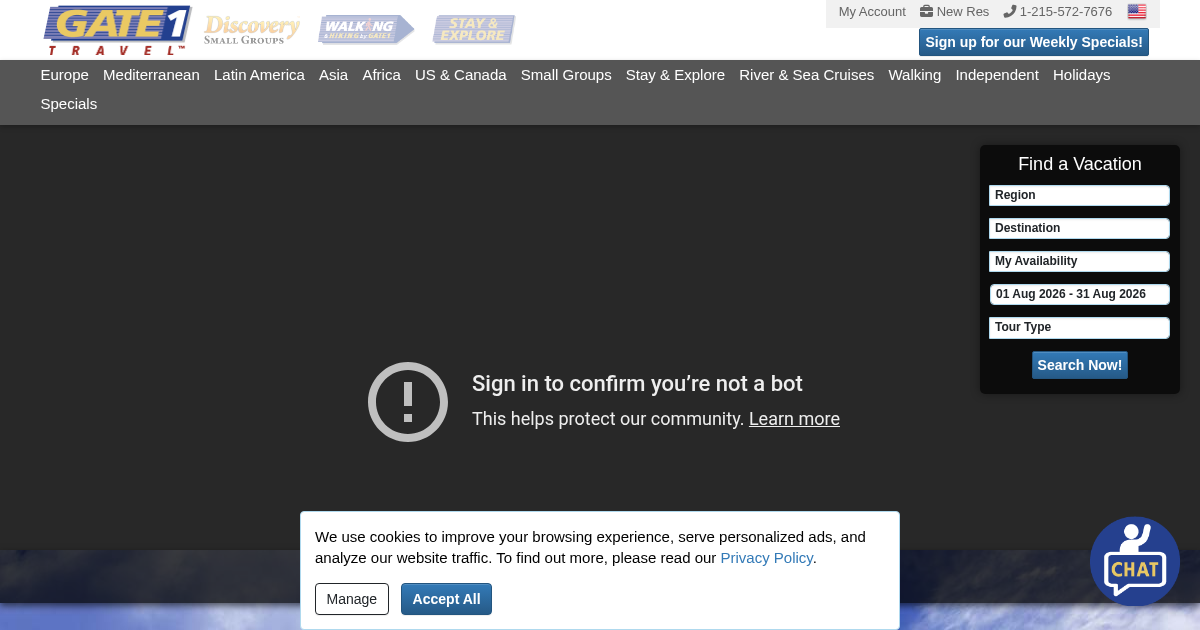Open the Latin America menu

click(x=259, y=75)
